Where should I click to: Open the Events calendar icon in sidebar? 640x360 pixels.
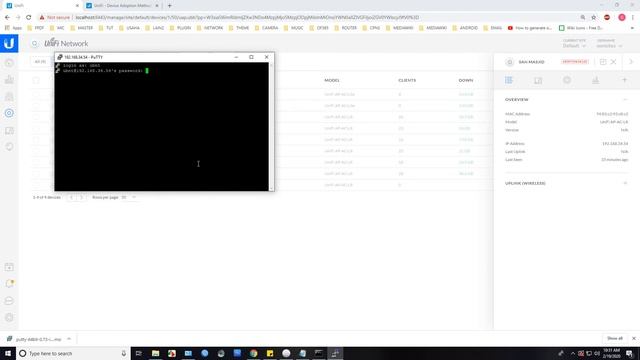9,267
